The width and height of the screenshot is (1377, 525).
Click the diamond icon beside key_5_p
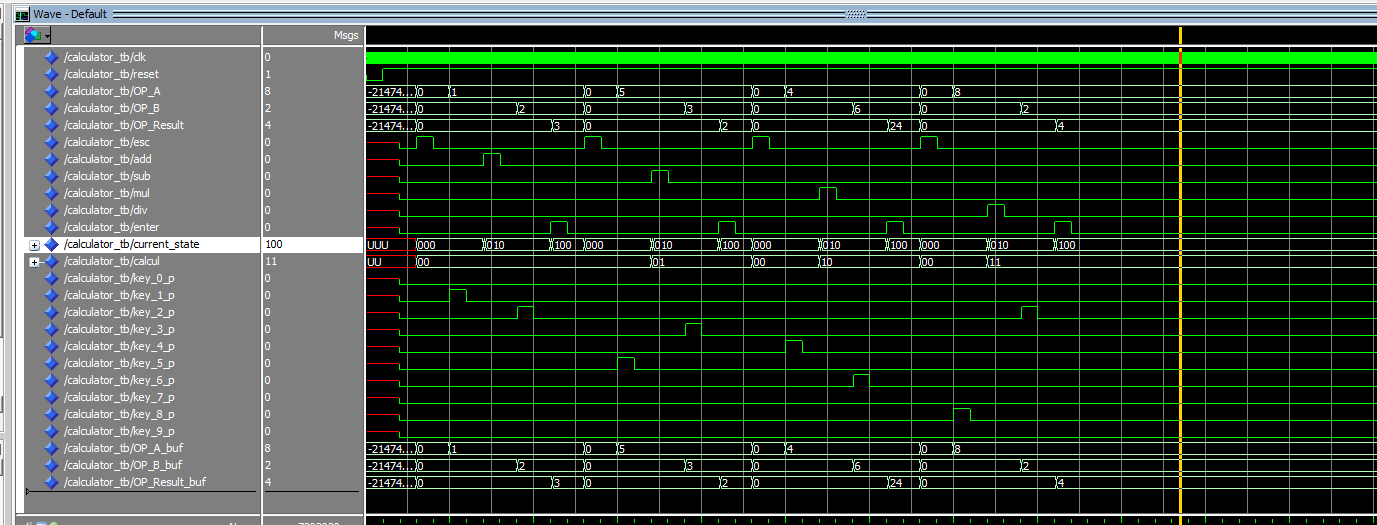pyautogui.click(x=52, y=363)
